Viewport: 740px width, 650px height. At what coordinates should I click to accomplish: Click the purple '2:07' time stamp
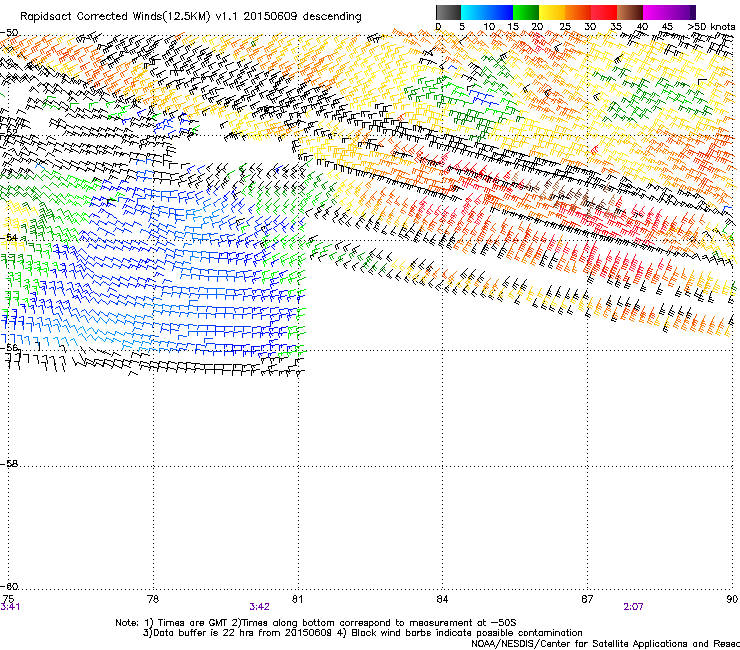coord(633,607)
